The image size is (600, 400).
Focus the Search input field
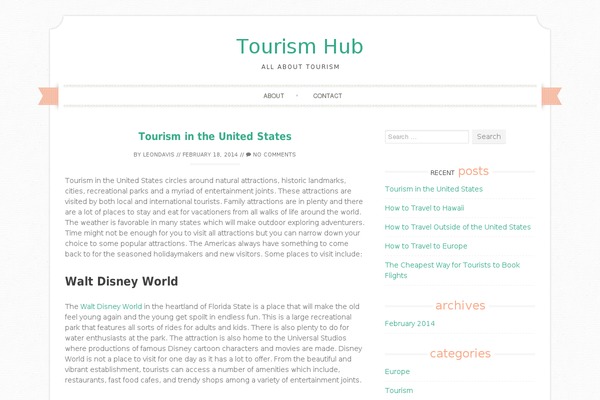coord(427,137)
